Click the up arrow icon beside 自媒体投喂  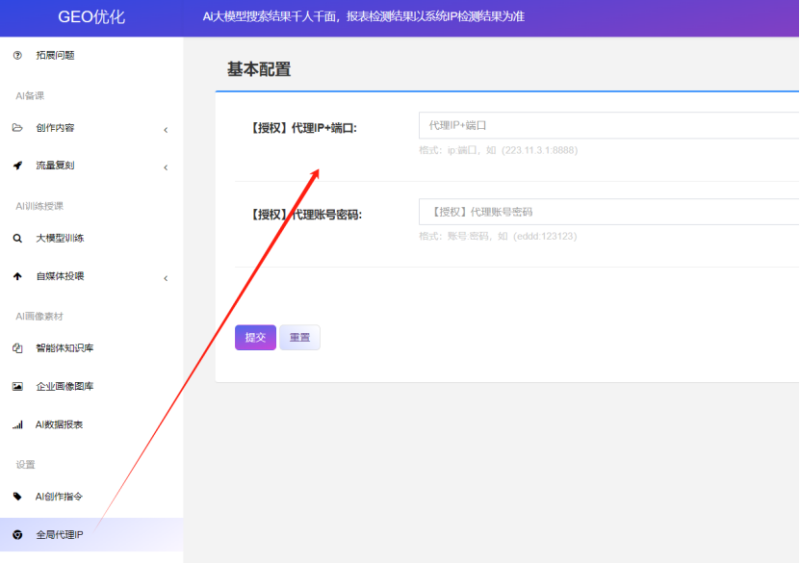[17, 276]
